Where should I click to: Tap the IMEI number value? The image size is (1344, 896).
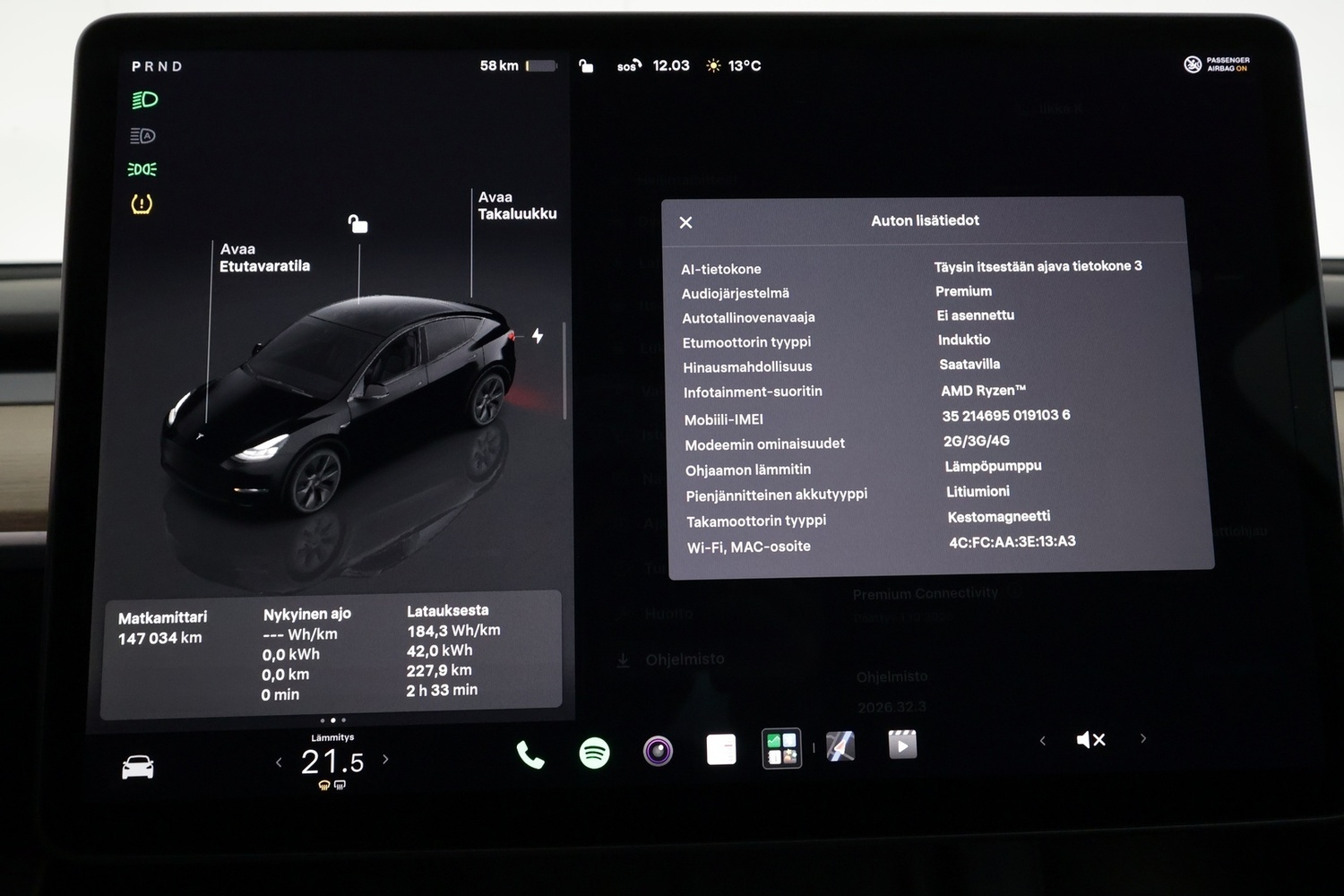1006,416
